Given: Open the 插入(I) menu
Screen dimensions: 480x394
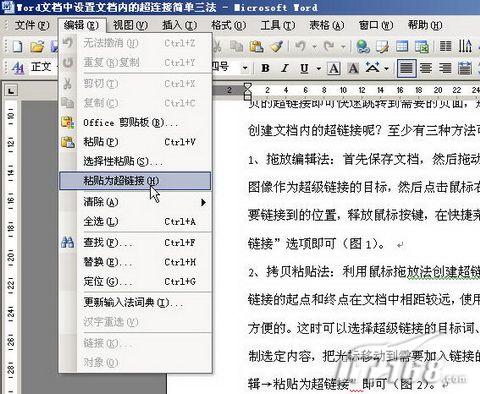Looking at the screenshot, I should pos(179,25).
